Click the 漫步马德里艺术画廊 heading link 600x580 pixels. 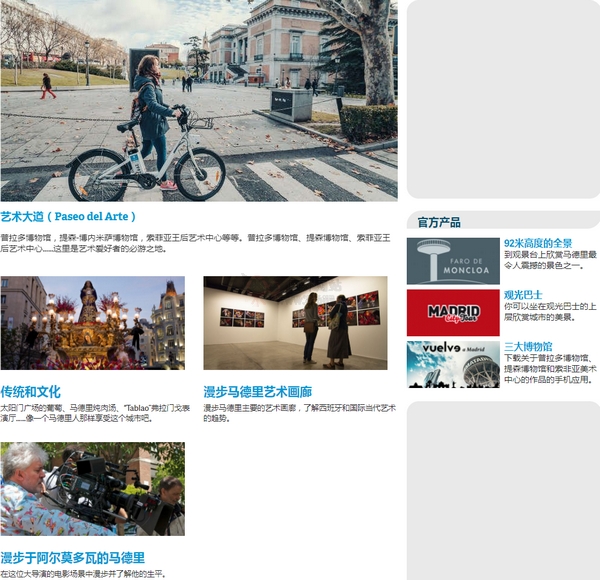(x=258, y=392)
